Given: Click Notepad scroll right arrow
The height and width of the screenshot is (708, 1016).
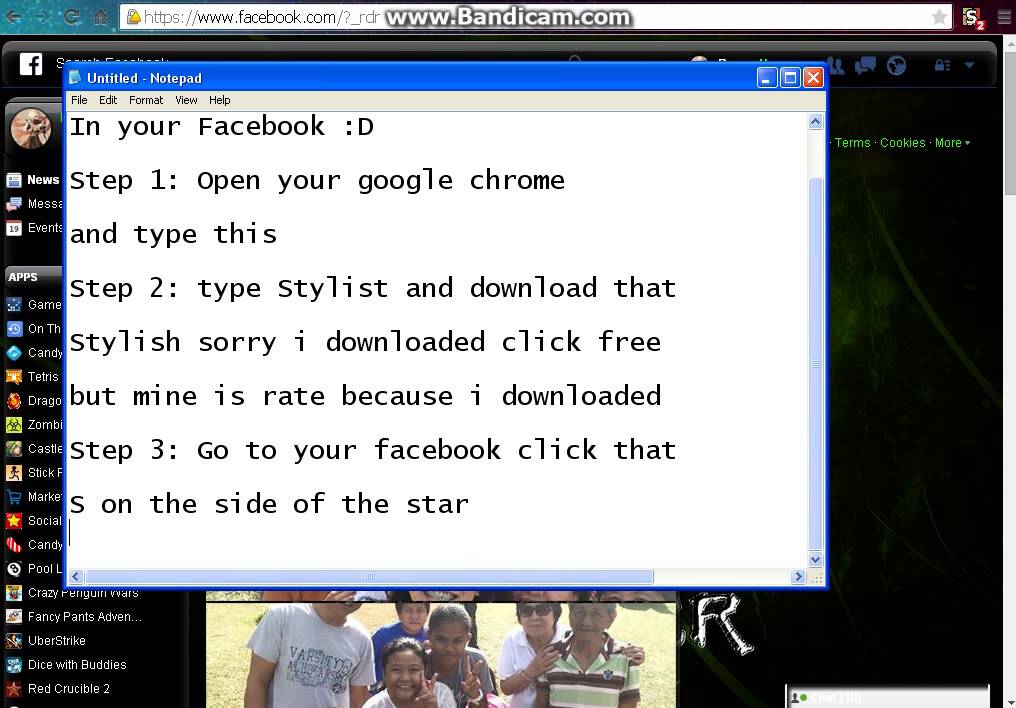Looking at the screenshot, I should point(798,577).
